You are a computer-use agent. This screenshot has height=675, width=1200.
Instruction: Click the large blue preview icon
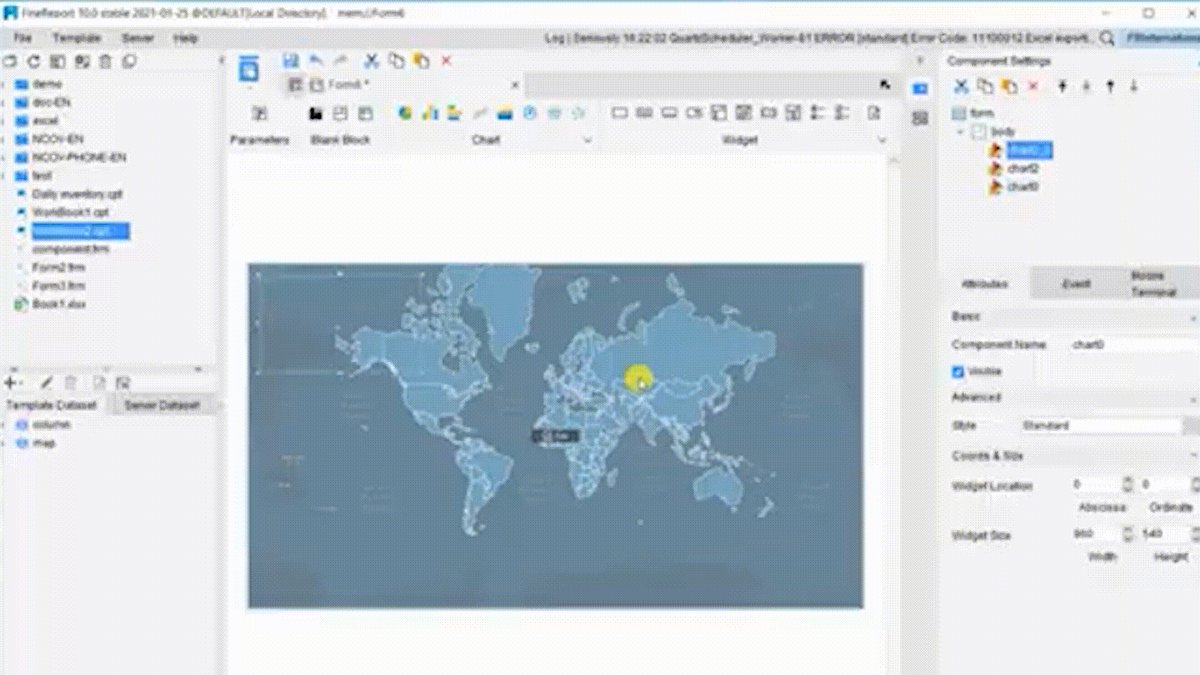pos(248,67)
